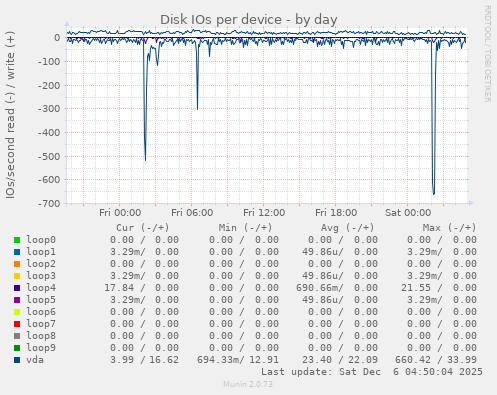Click the Last update timestamp text
The height and width of the screenshot is (395, 497).
point(372,372)
